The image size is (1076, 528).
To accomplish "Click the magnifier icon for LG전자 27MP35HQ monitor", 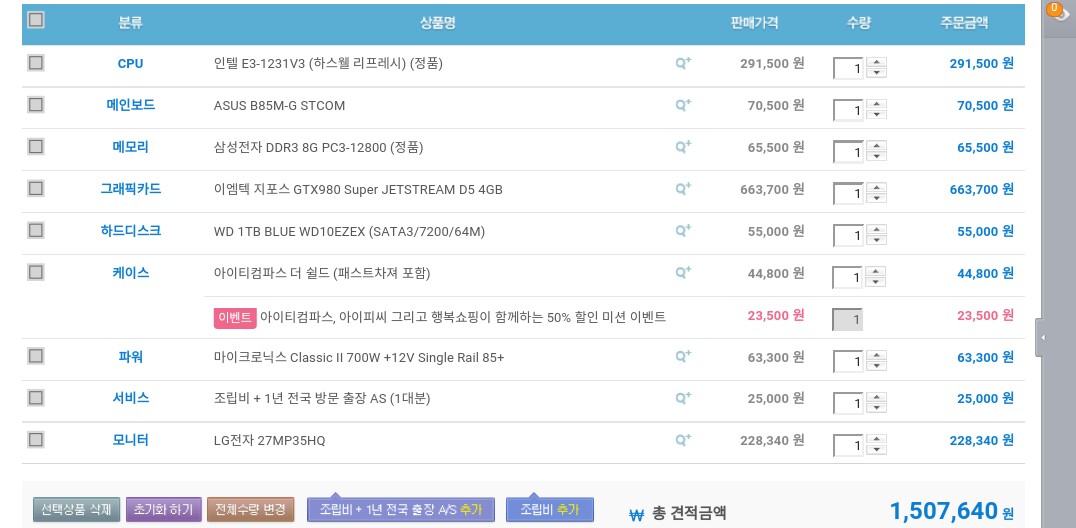I will 683,440.
